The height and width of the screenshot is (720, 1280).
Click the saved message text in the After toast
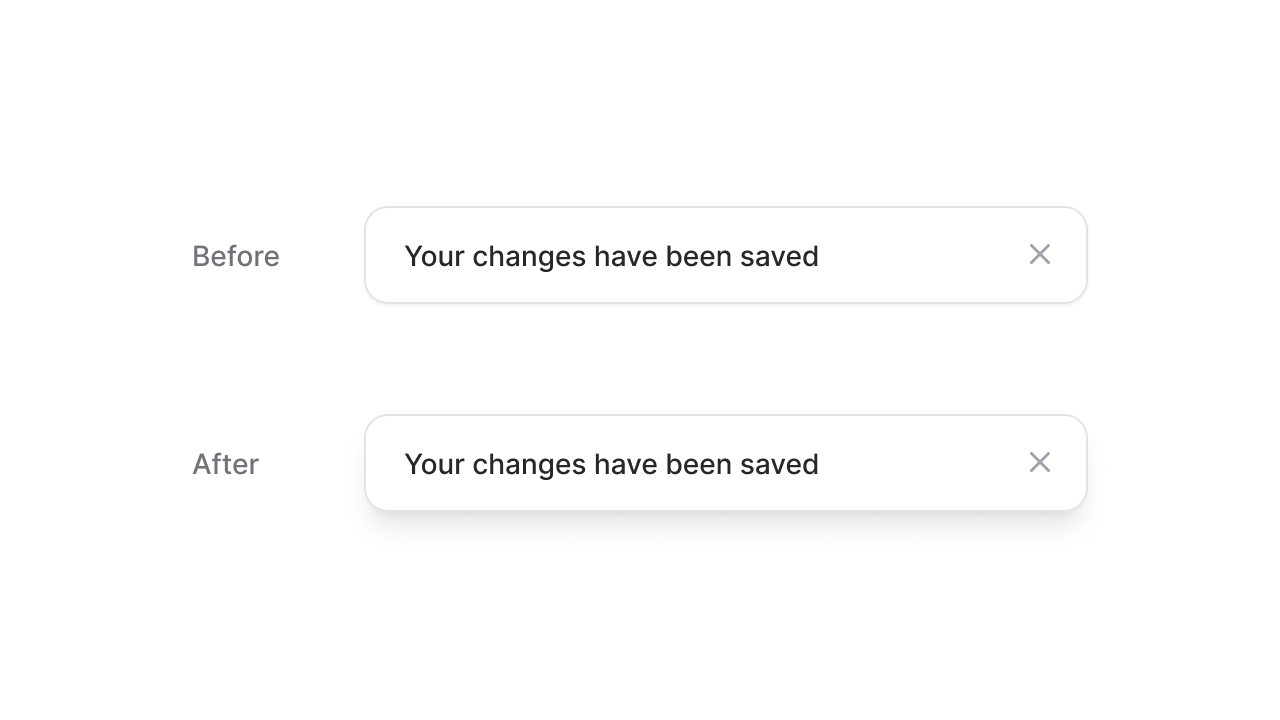click(x=611, y=464)
